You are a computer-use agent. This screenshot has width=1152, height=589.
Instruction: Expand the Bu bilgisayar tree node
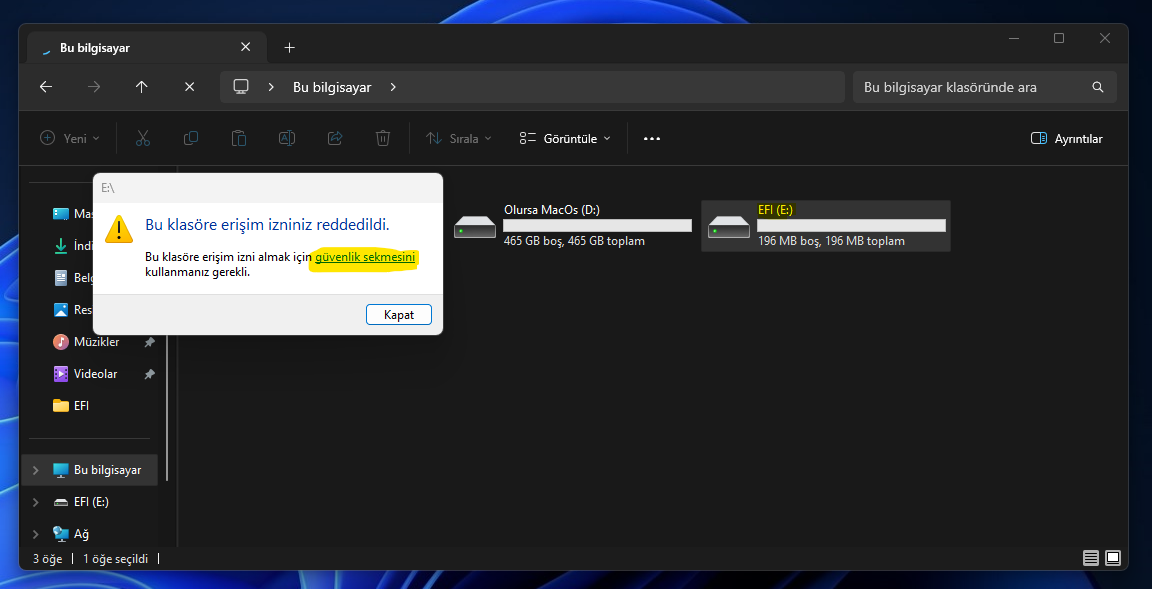coord(37,470)
